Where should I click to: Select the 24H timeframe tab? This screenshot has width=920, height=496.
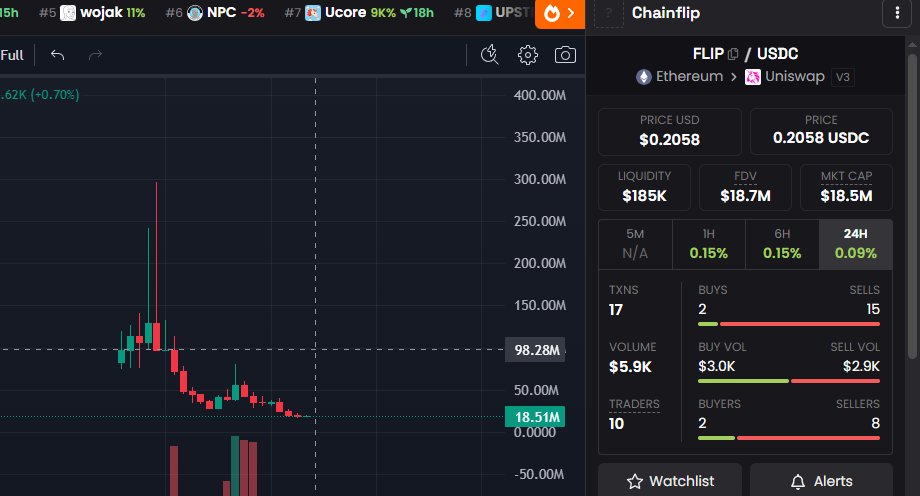(855, 244)
